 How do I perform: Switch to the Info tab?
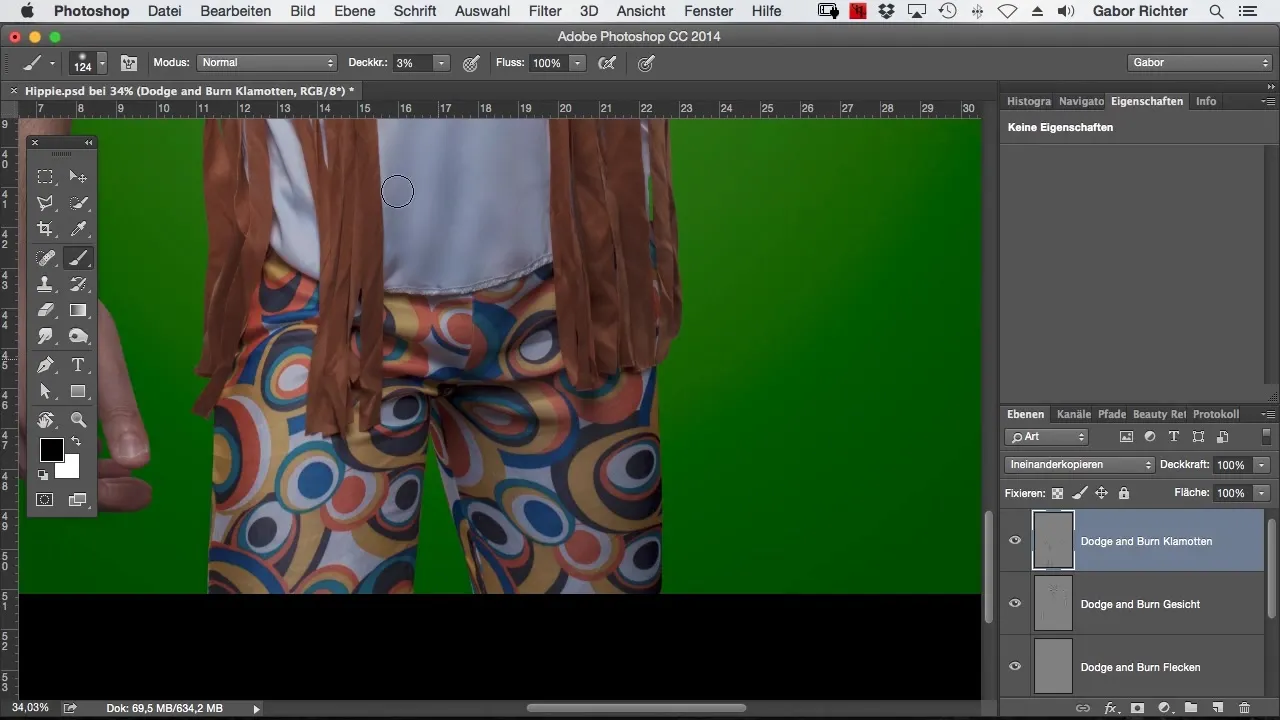[1206, 101]
